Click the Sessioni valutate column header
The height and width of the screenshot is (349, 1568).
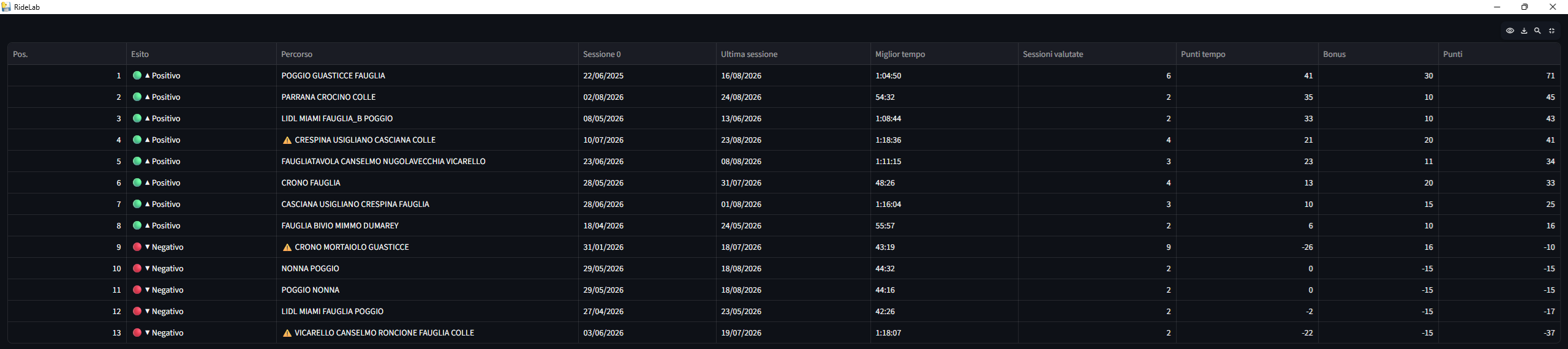1098,54
